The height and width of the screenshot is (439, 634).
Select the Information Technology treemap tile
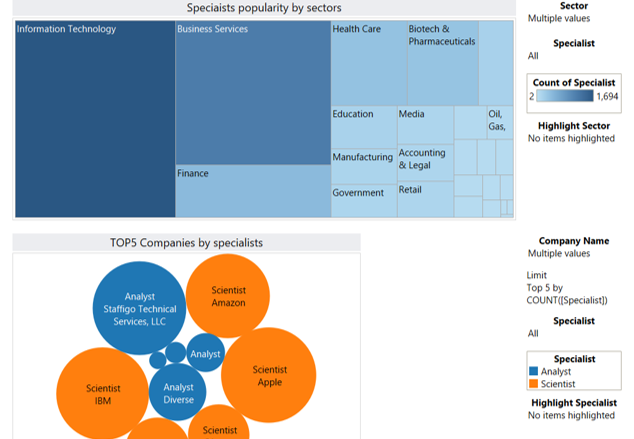(x=95, y=119)
